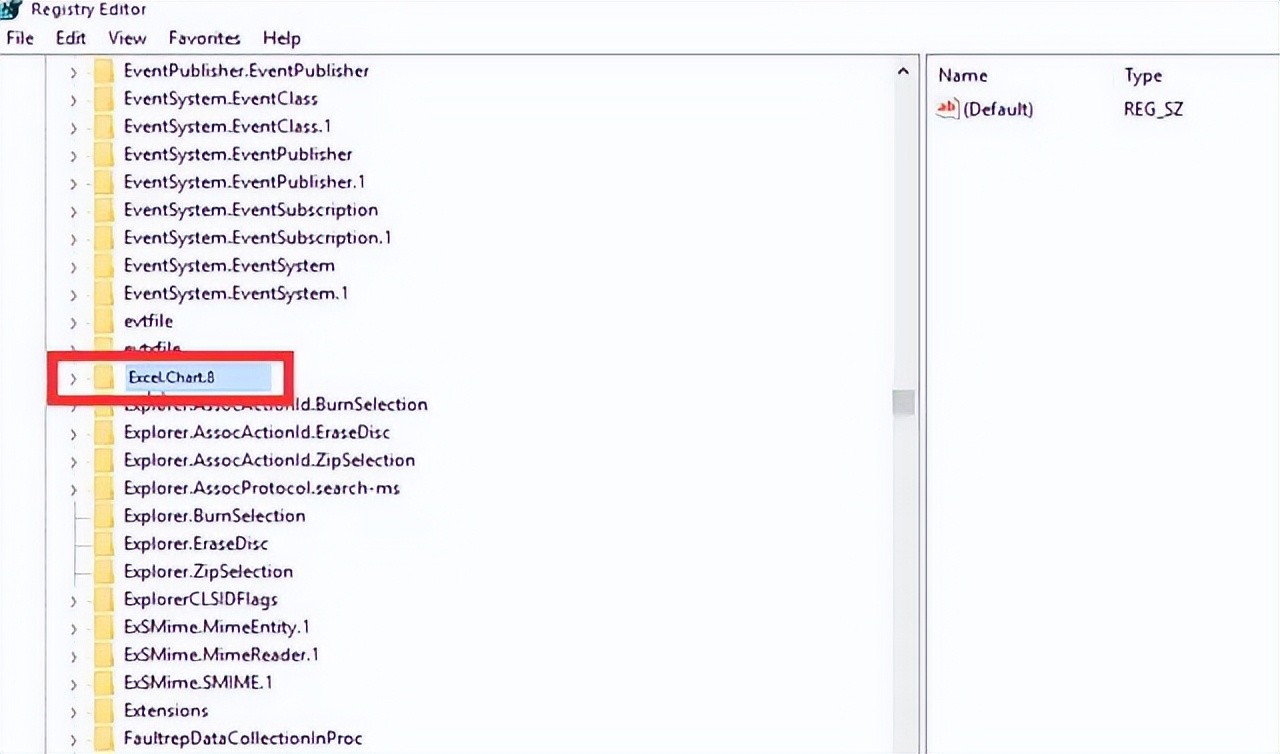
Task: Expand the Excel.Chart.8 key
Action: (x=73, y=378)
